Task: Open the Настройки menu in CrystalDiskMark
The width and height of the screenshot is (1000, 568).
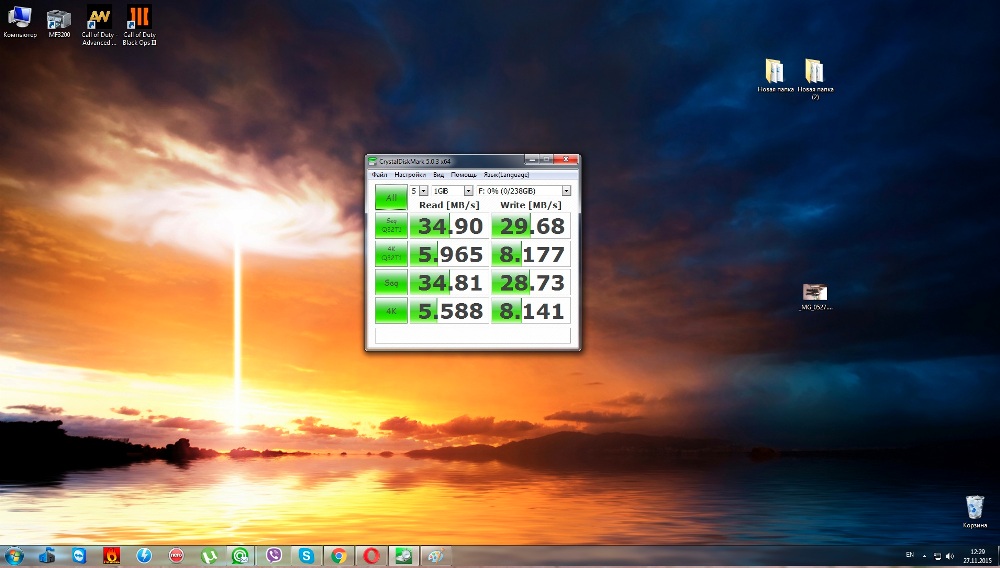Action: [409, 175]
